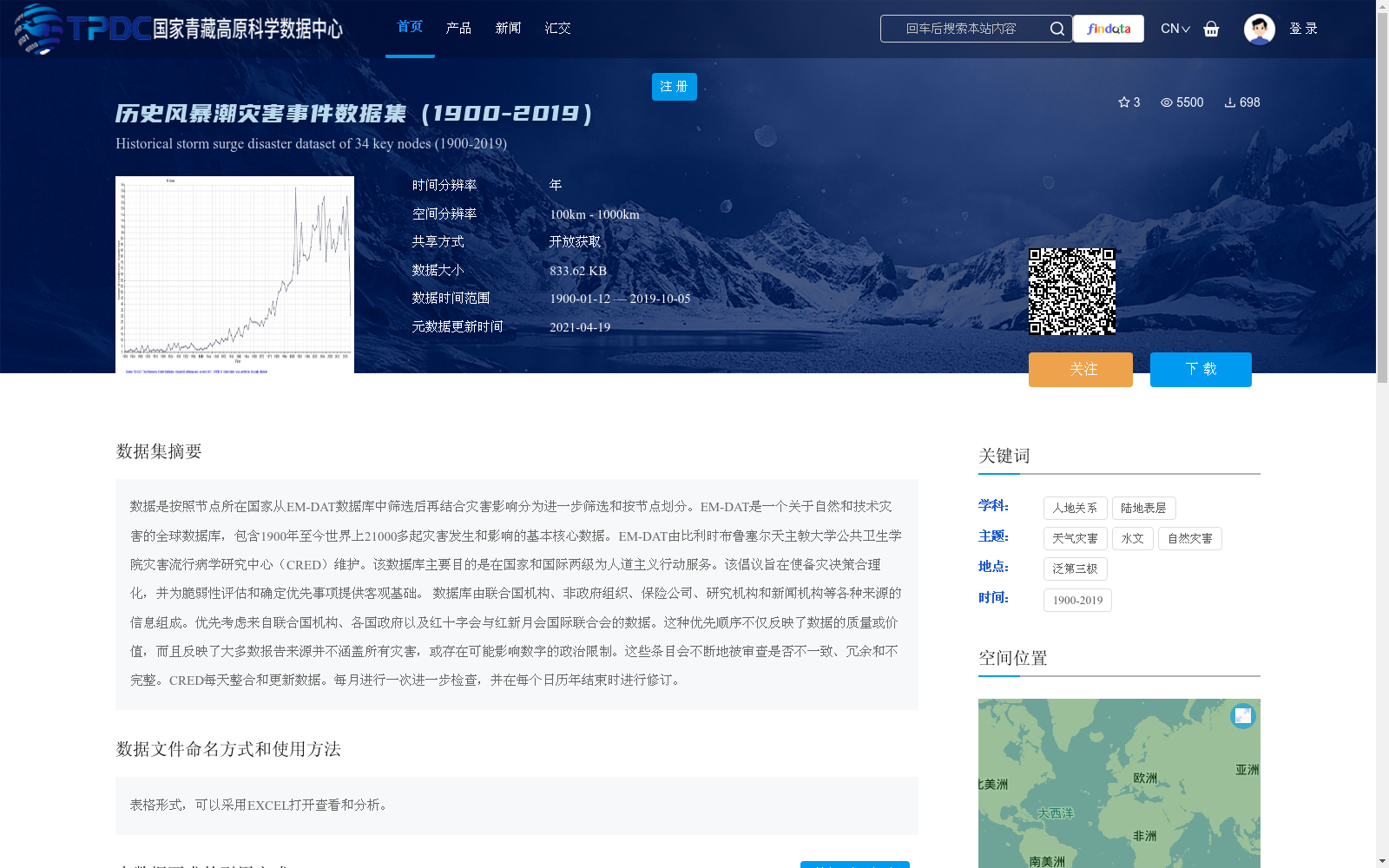Switch to the 产品 tab
Image resolution: width=1389 pixels, height=868 pixels.
tap(459, 28)
